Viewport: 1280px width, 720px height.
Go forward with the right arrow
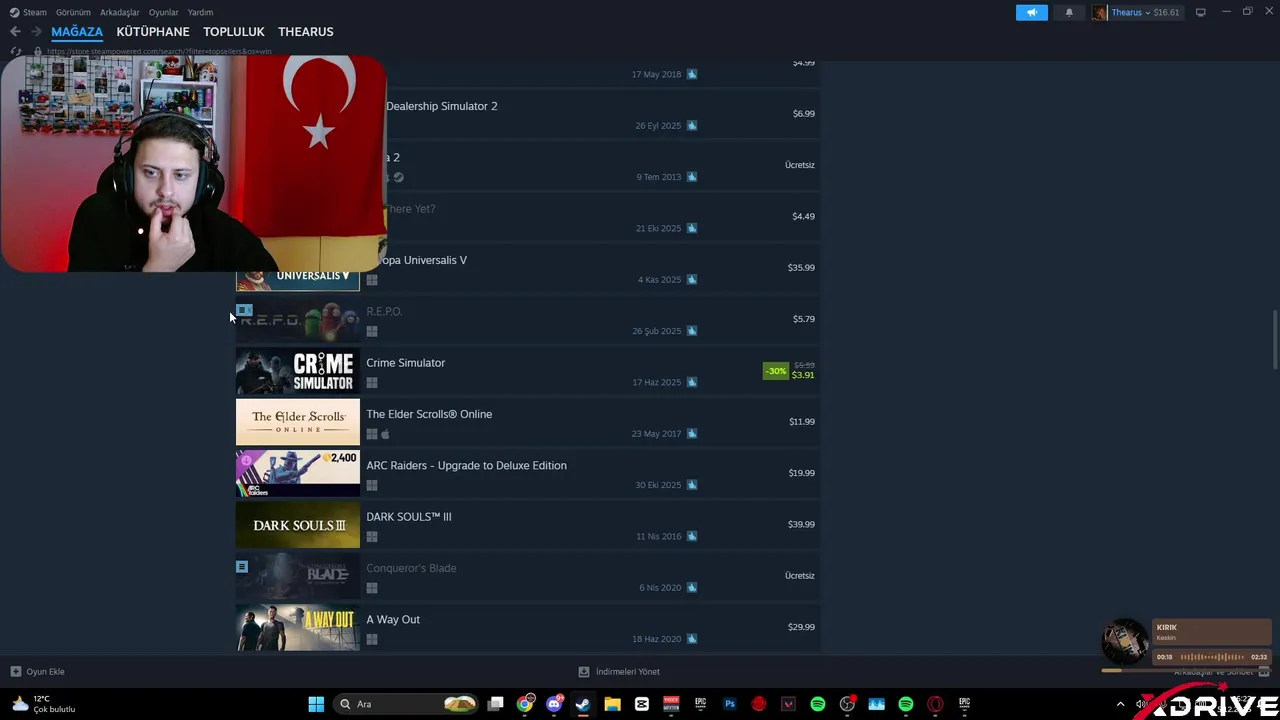pyautogui.click(x=36, y=31)
